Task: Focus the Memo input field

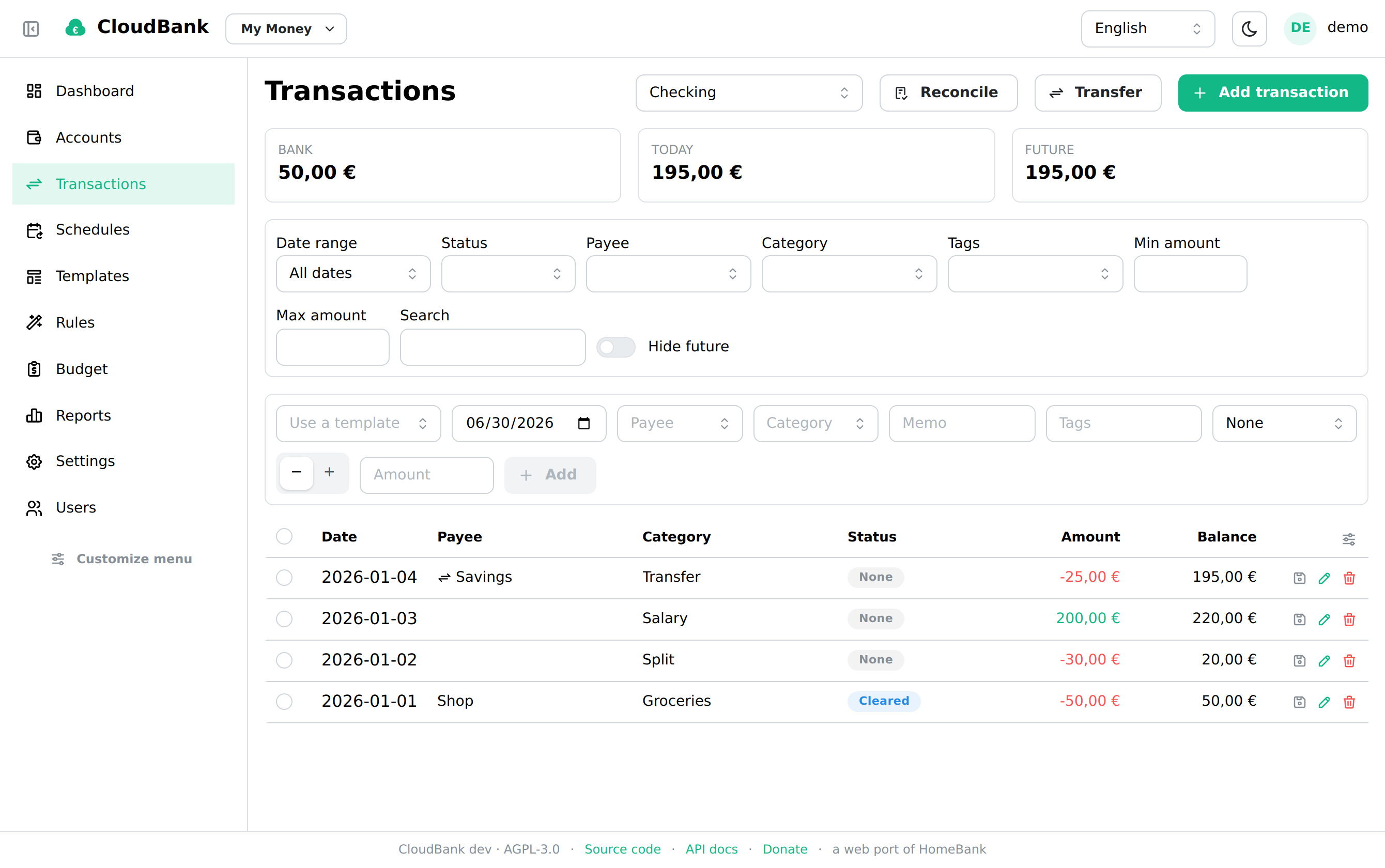Action: [x=962, y=424]
